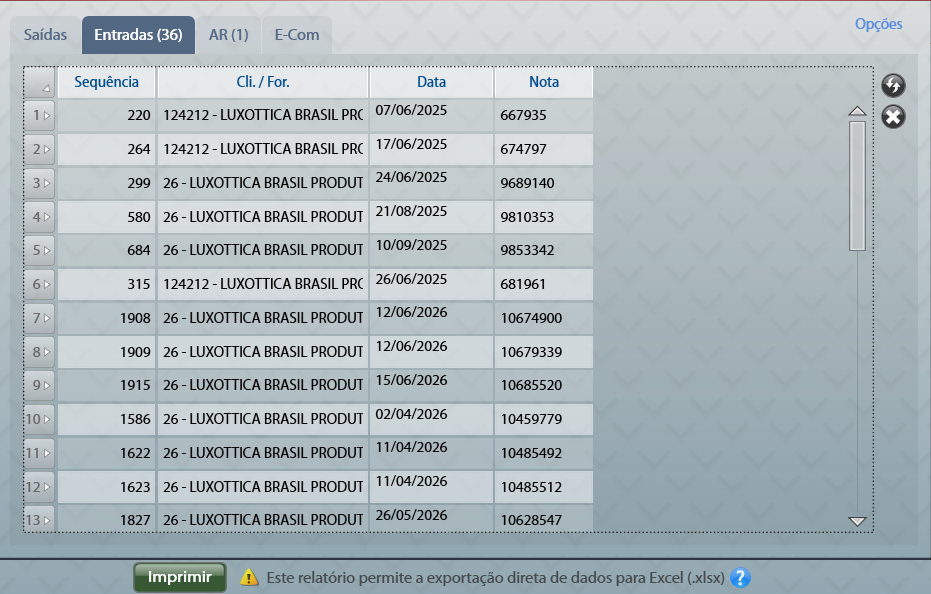Select the nota cell 9810353
931x594 pixels.
pyautogui.click(x=544, y=217)
